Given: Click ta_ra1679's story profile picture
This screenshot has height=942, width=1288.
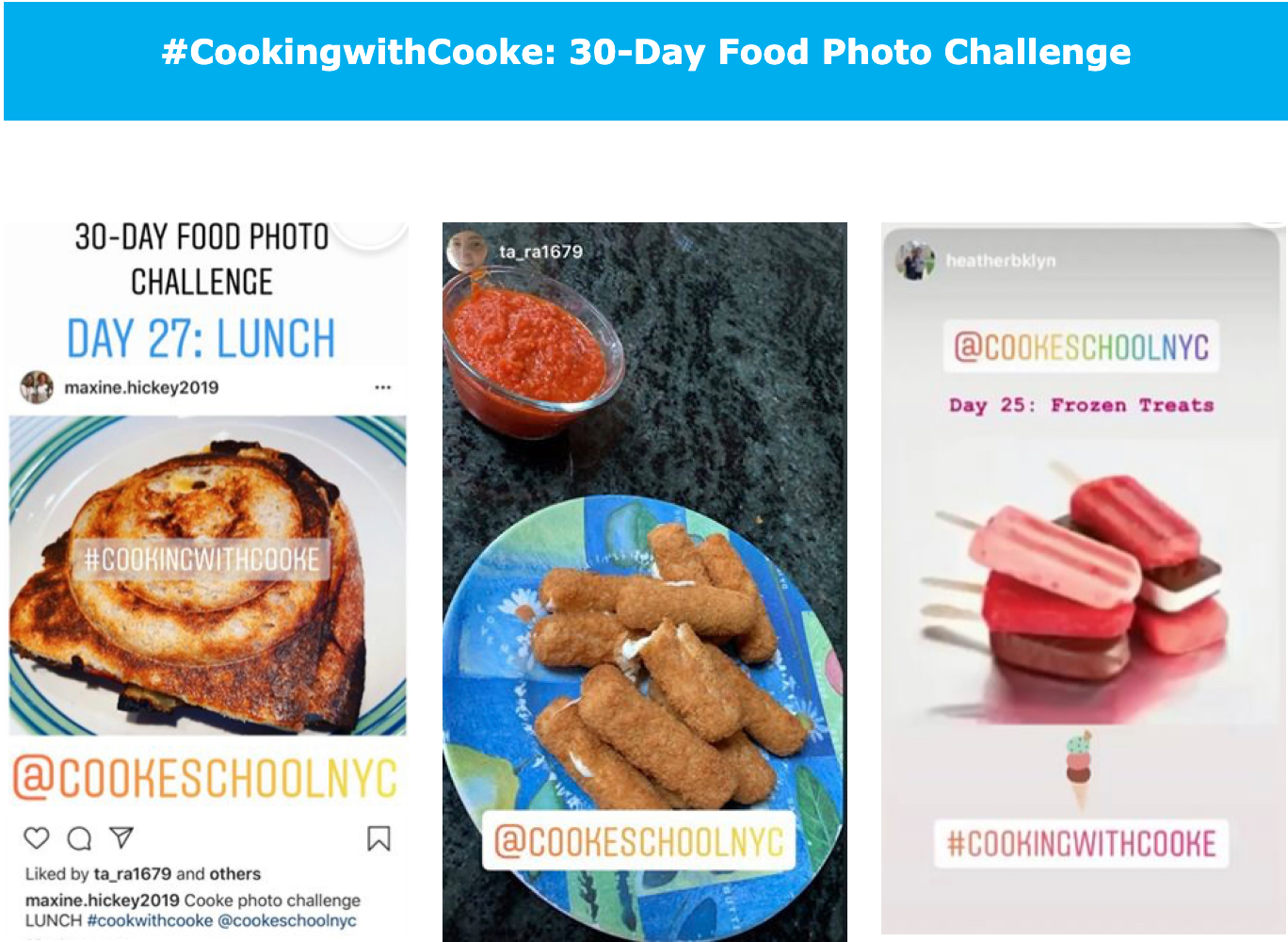Looking at the screenshot, I should click(x=467, y=251).
